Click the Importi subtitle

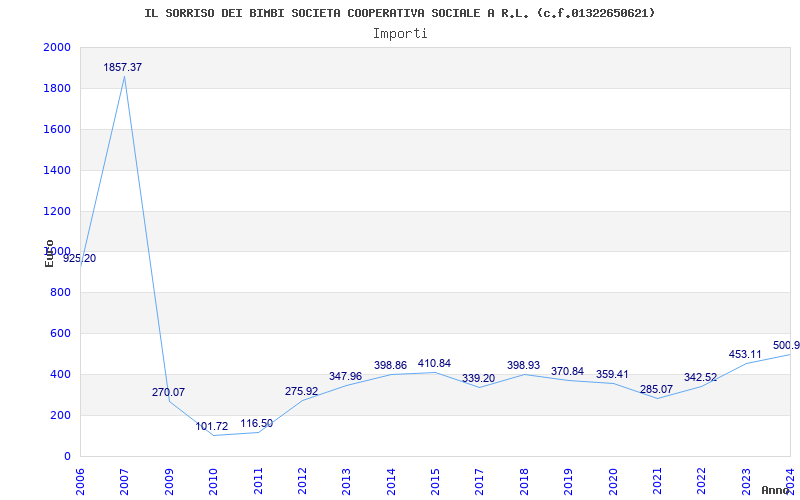(400, 33)
